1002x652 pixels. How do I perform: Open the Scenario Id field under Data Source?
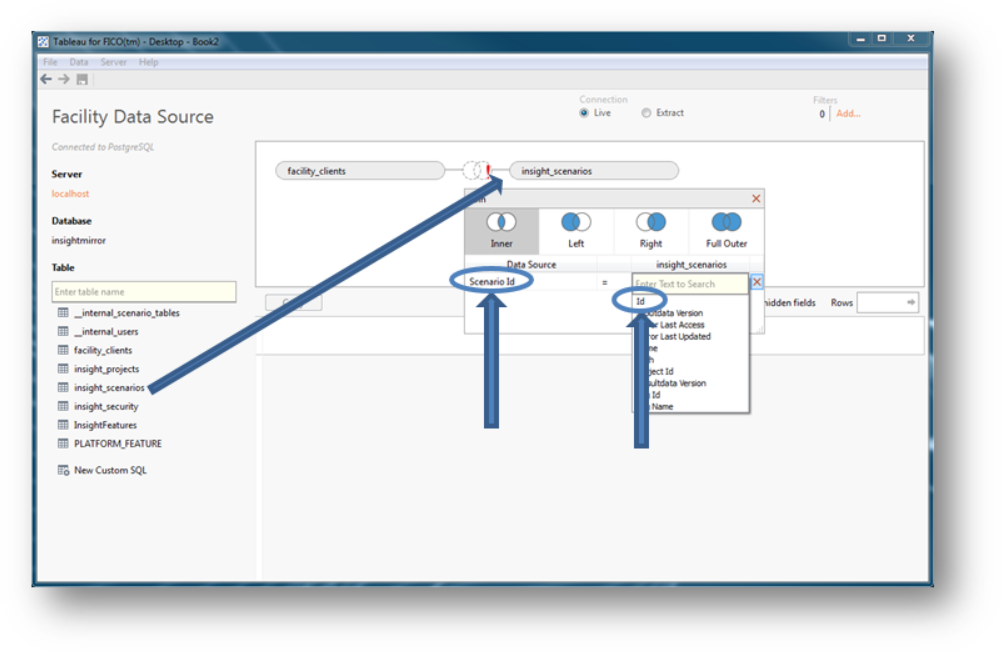530,282
